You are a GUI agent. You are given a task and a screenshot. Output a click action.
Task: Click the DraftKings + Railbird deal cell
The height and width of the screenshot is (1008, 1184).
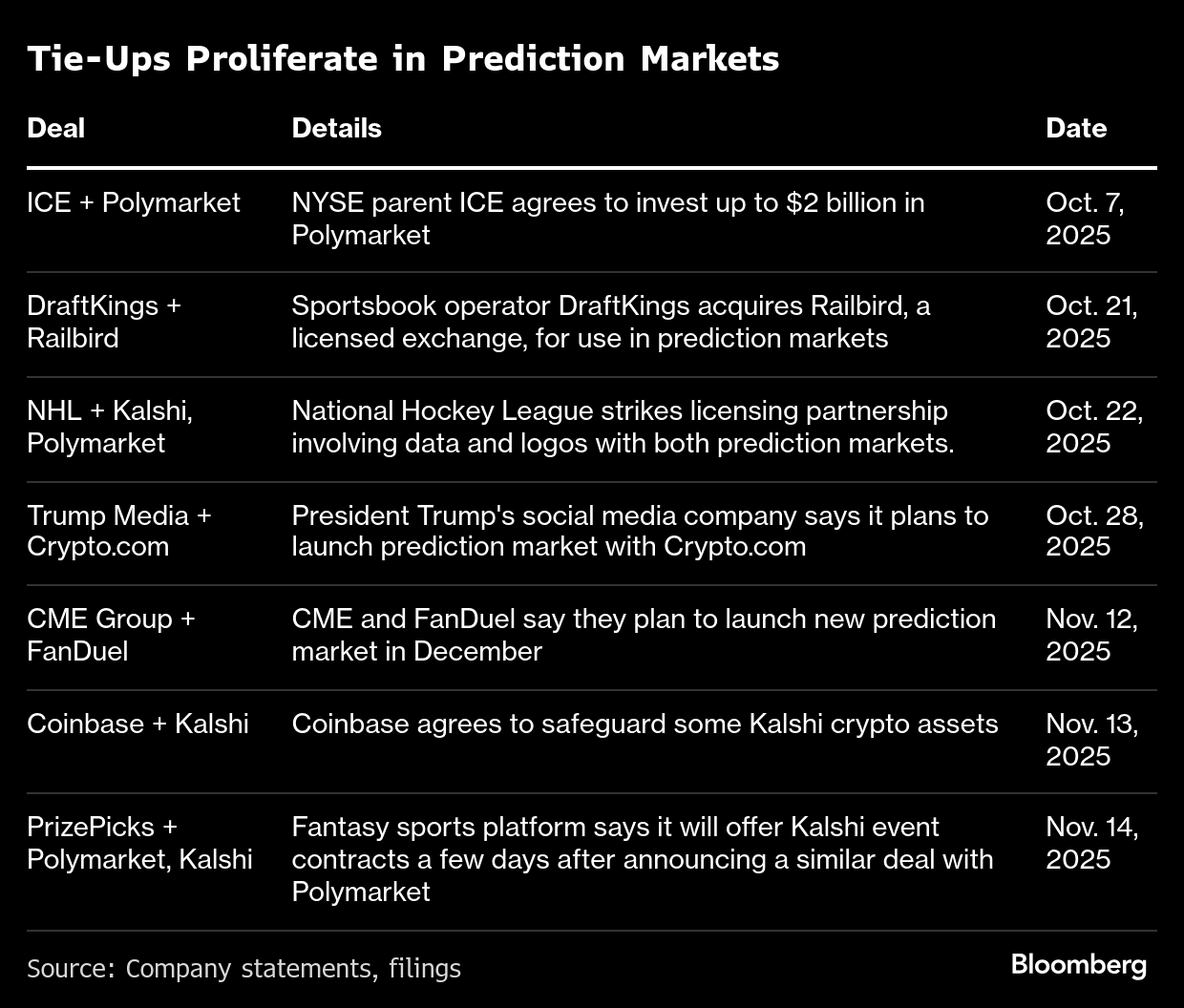tap(103, 322)
